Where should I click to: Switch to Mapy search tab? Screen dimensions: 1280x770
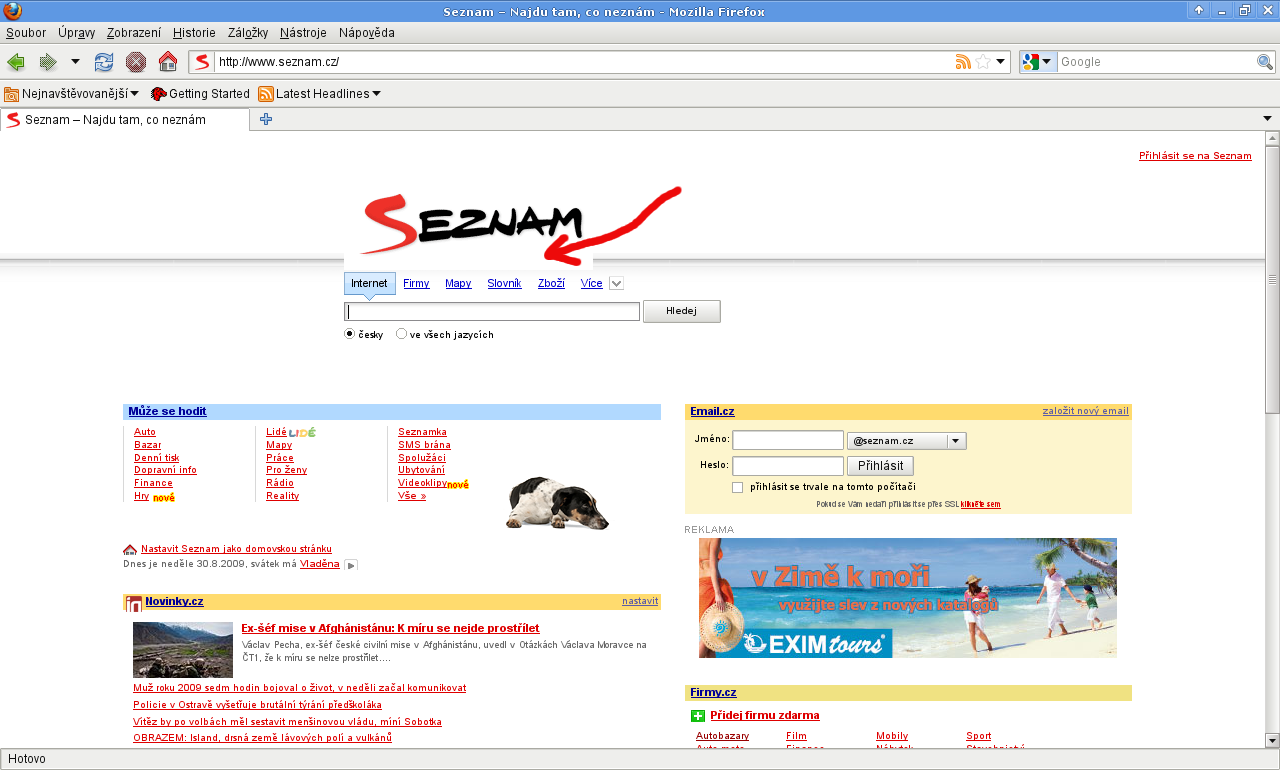pyautogui.click(x=458, y=284)
